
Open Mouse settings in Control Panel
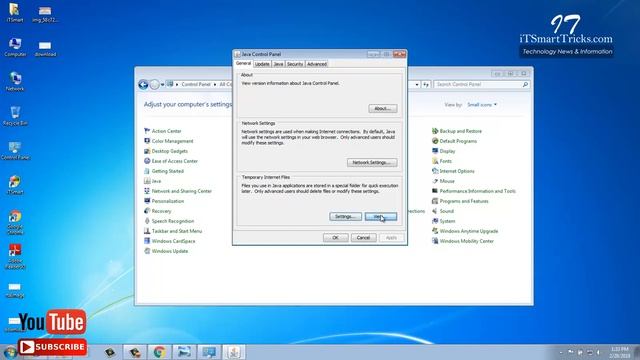(x=443, y=181)
